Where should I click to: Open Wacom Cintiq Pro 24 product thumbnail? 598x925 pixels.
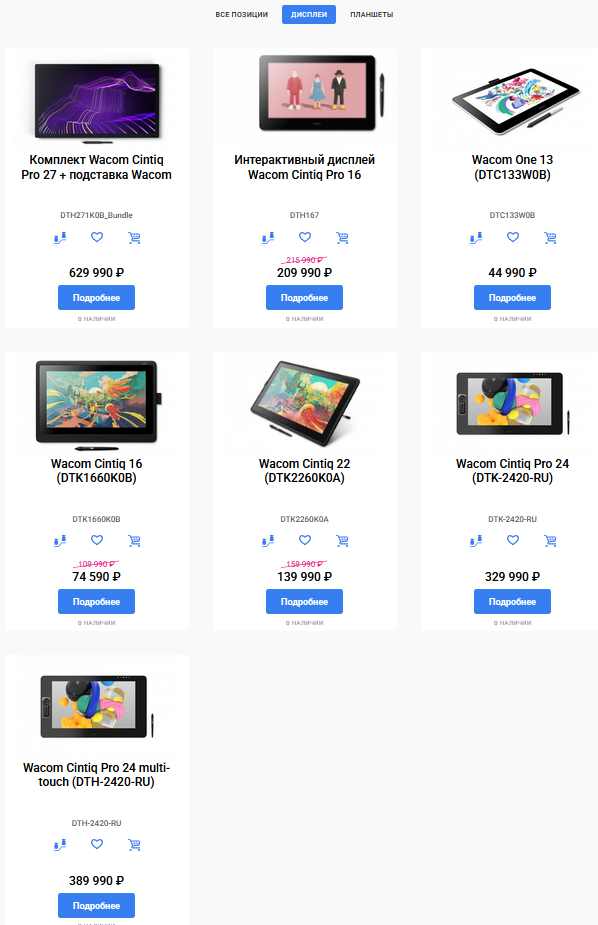coord(512,404)
